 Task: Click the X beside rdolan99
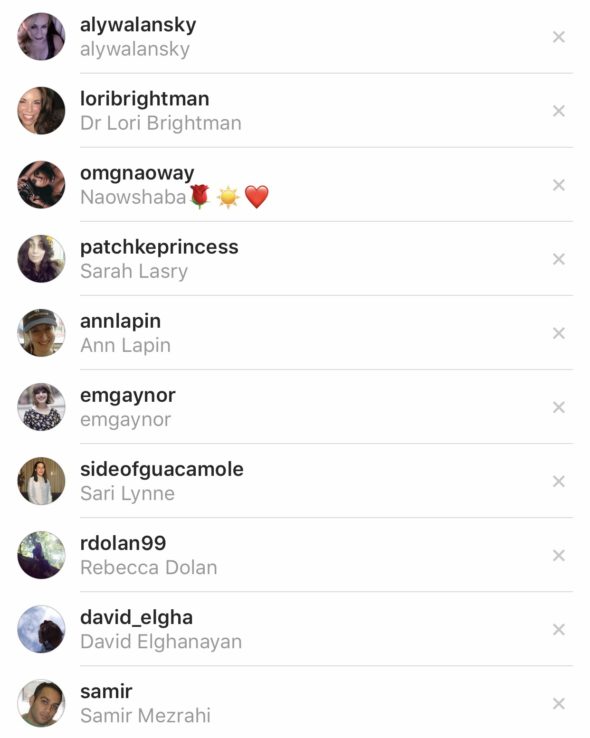[558, 555]
